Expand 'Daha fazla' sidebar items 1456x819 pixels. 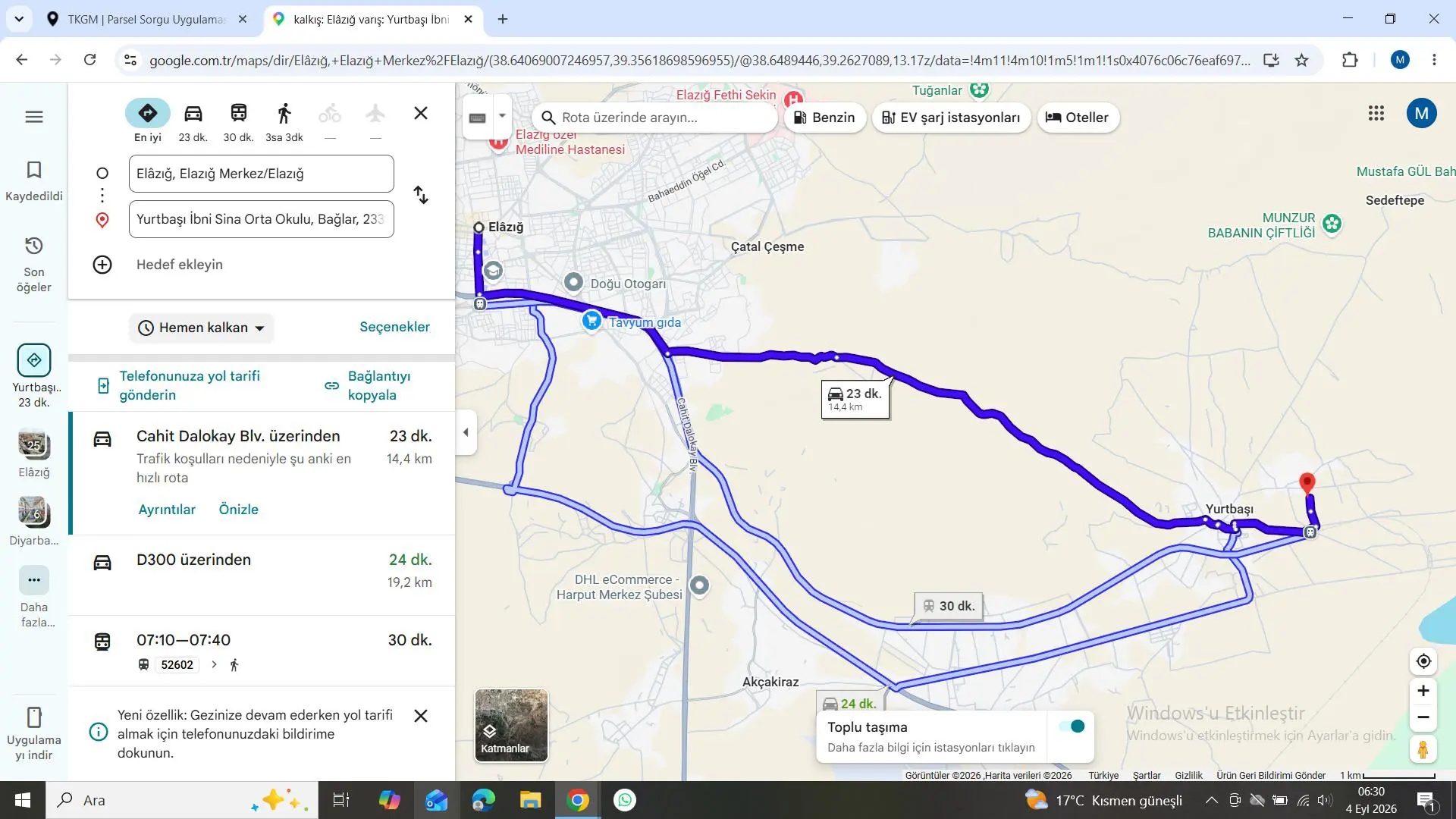(34, 598)
